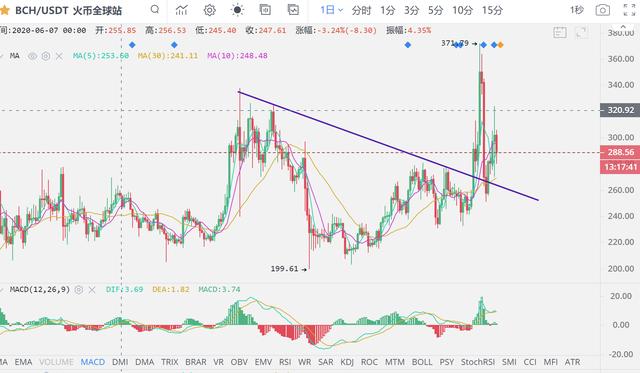Select the DMA indicator

pyautogui.click(x=144, y=362)
